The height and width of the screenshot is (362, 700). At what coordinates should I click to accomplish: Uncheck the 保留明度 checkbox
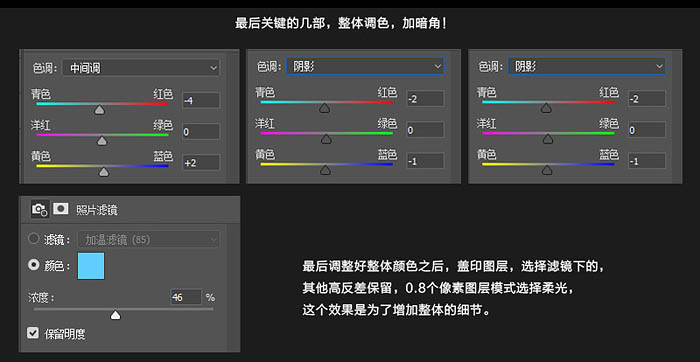click(33, 333)
